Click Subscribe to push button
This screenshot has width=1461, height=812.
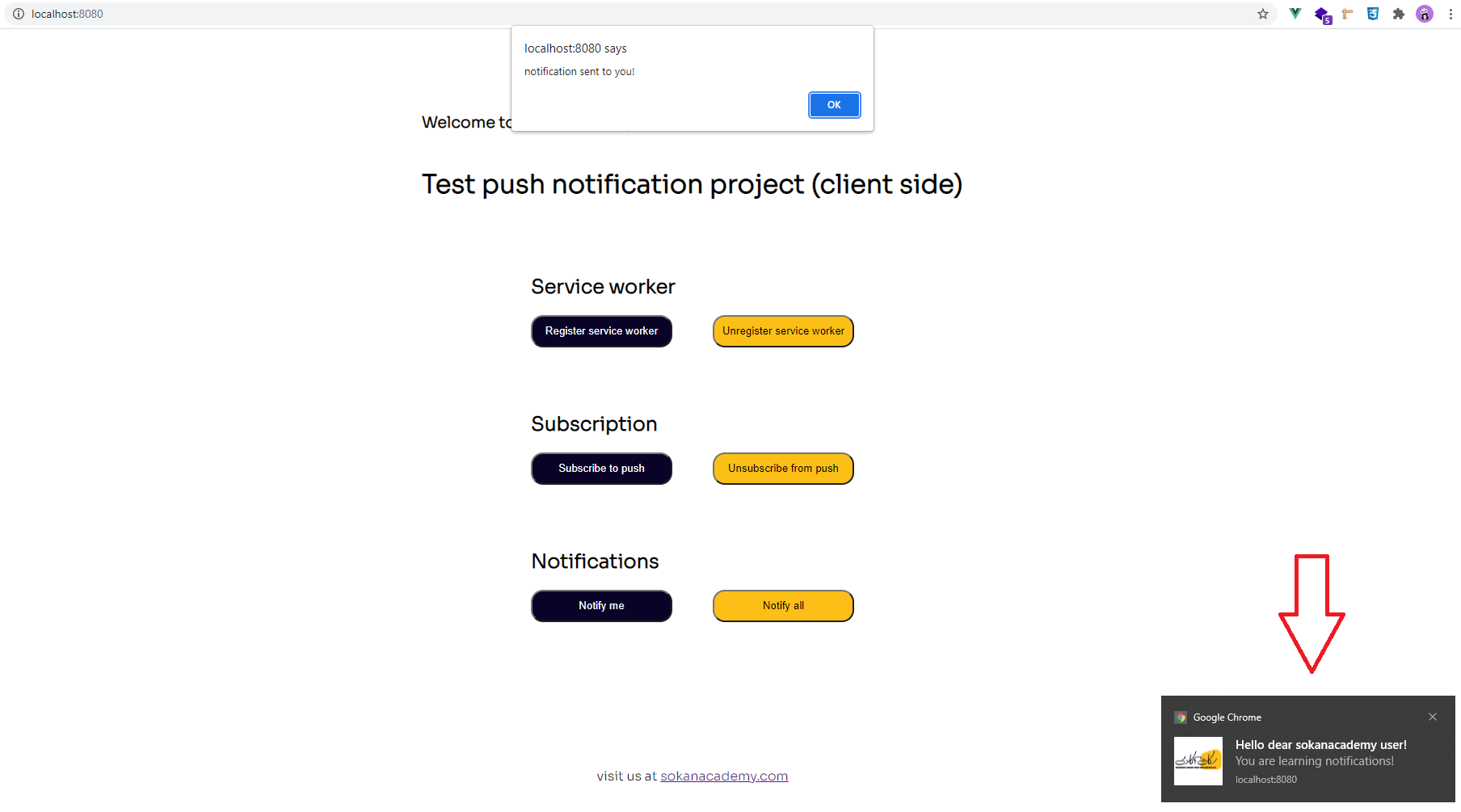coord(601,469)
